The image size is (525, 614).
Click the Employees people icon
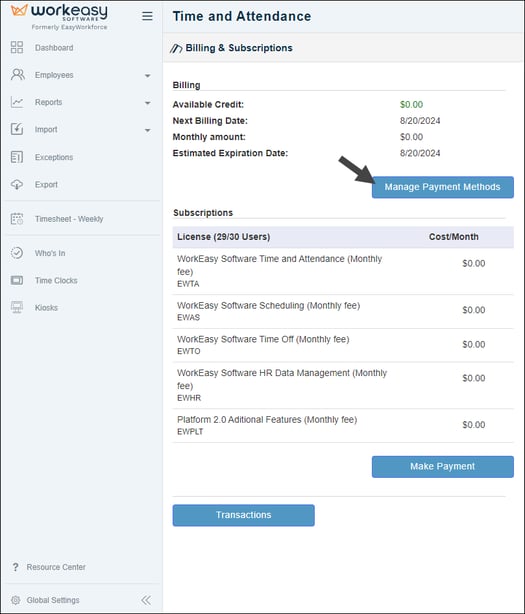click(x=18, y=74)
